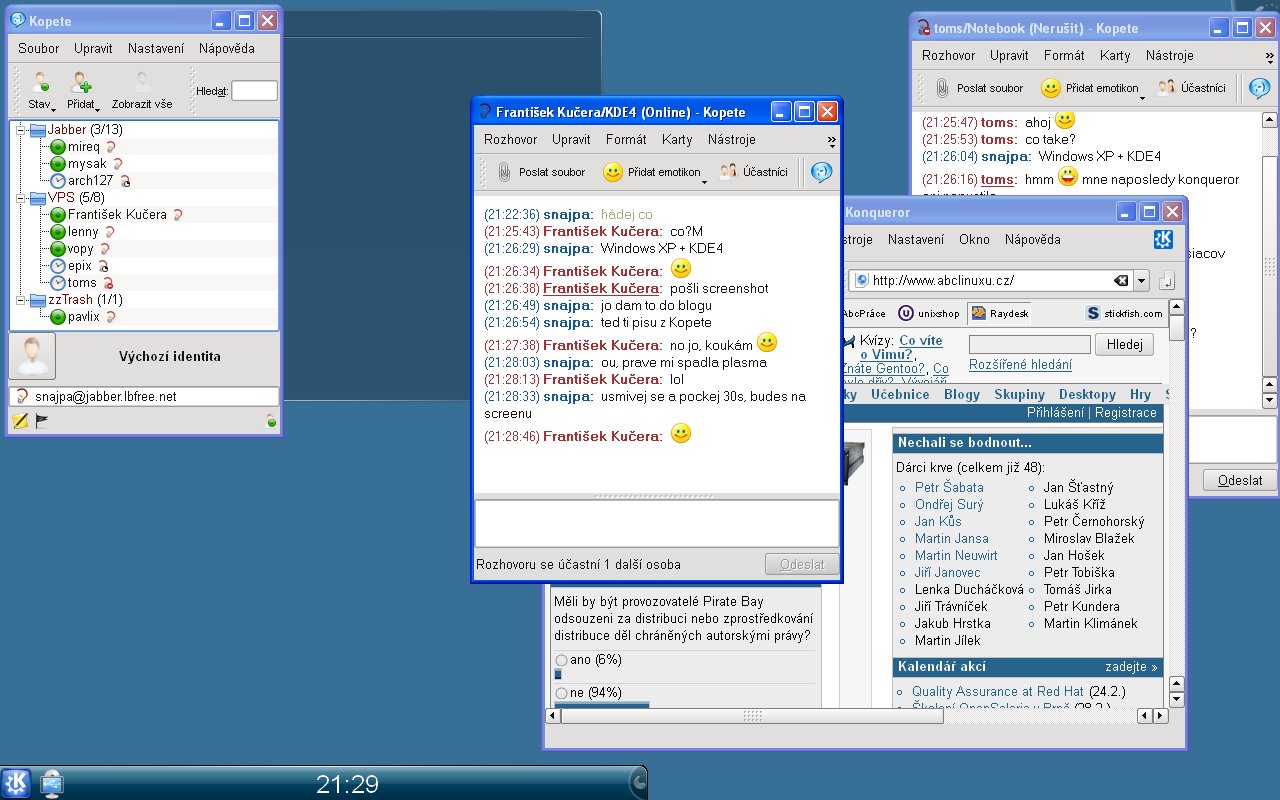
Task: Open the Stav status button in Kopete
Action: (x=41, y=90)
